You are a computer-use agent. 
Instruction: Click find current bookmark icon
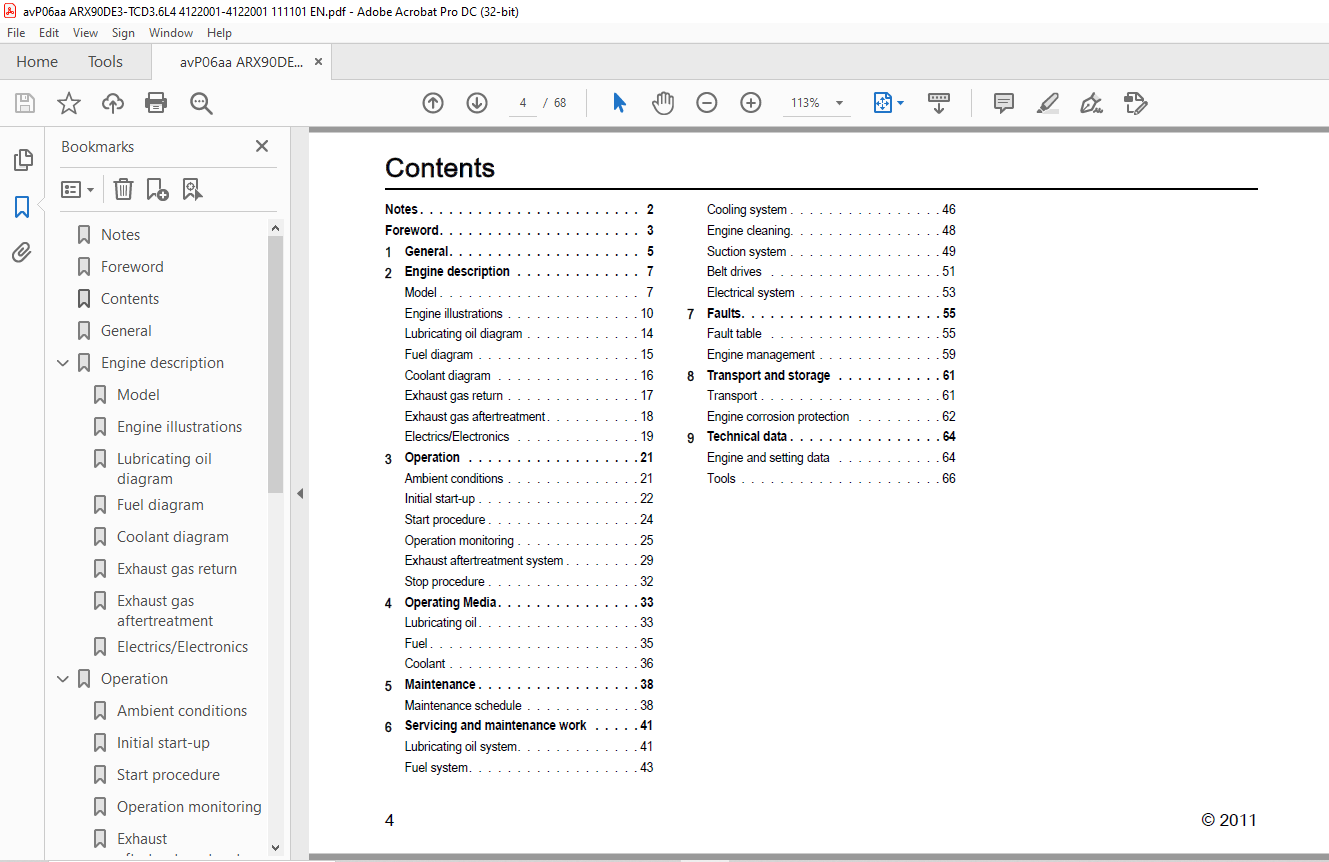(192, 189)
